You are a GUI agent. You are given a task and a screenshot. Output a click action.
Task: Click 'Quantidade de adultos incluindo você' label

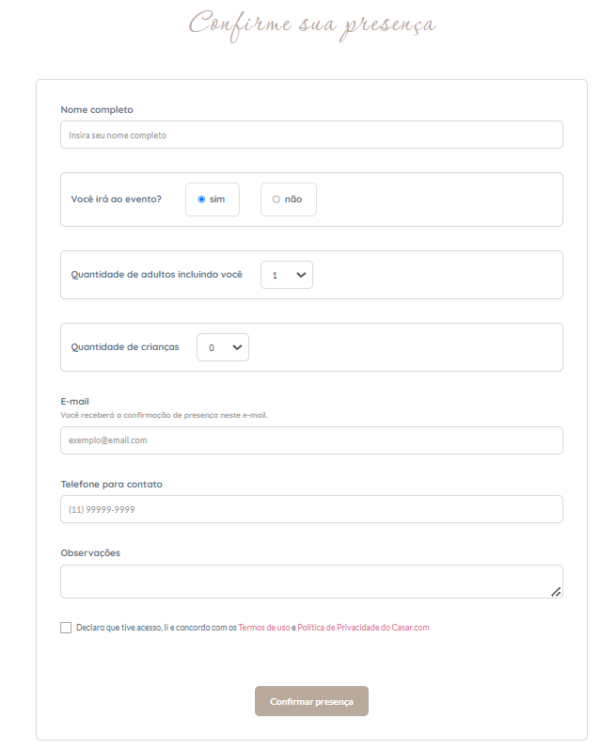(x=156, y=275)
